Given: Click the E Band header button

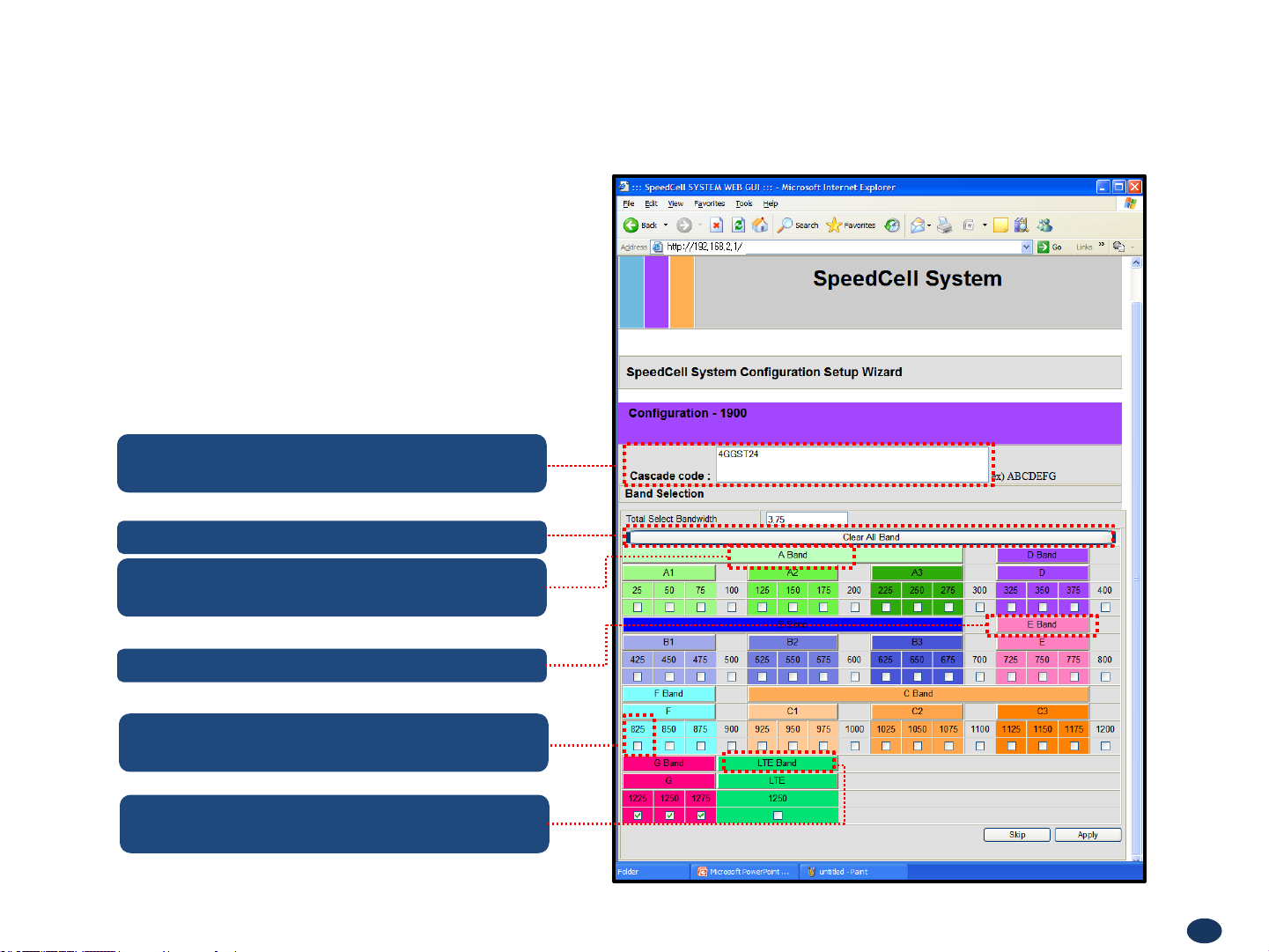Looking at the screenshot, I should 1042,624.
